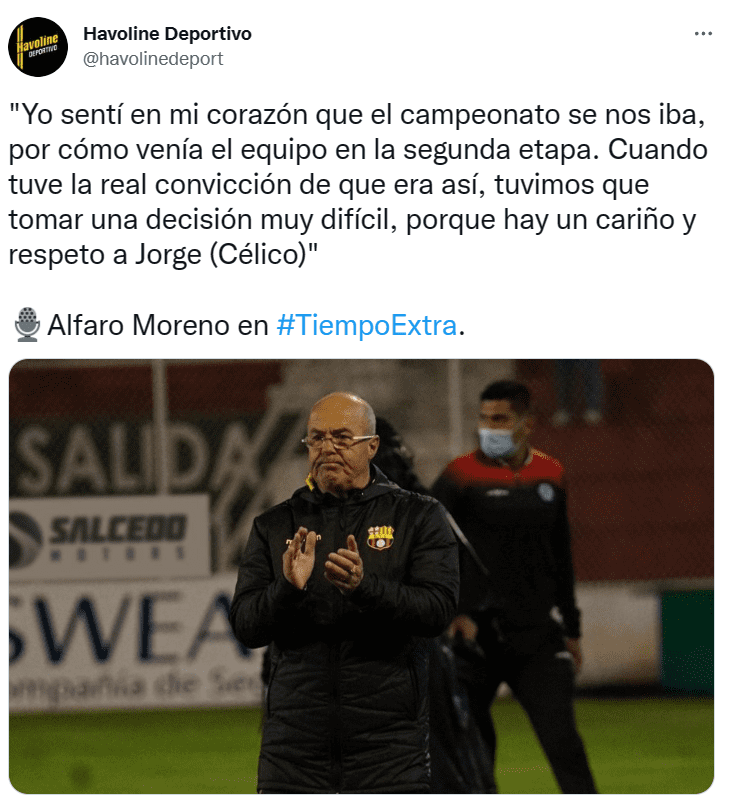Viewport: 731px width, 800px height.
Task: Click the "Alfaro Moreno en" text line
Action: pyautogui.click(x=158, y=325)
